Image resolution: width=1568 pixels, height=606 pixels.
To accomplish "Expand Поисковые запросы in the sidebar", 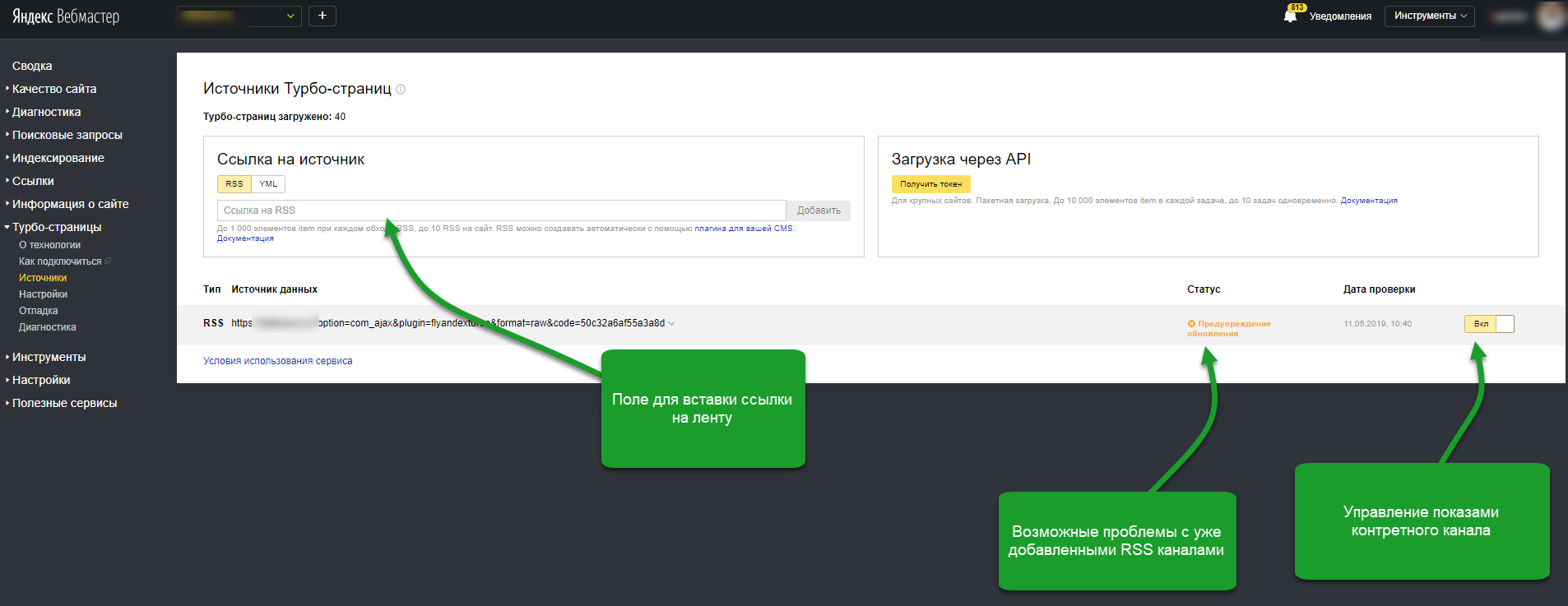I will (x=67, y=135).
